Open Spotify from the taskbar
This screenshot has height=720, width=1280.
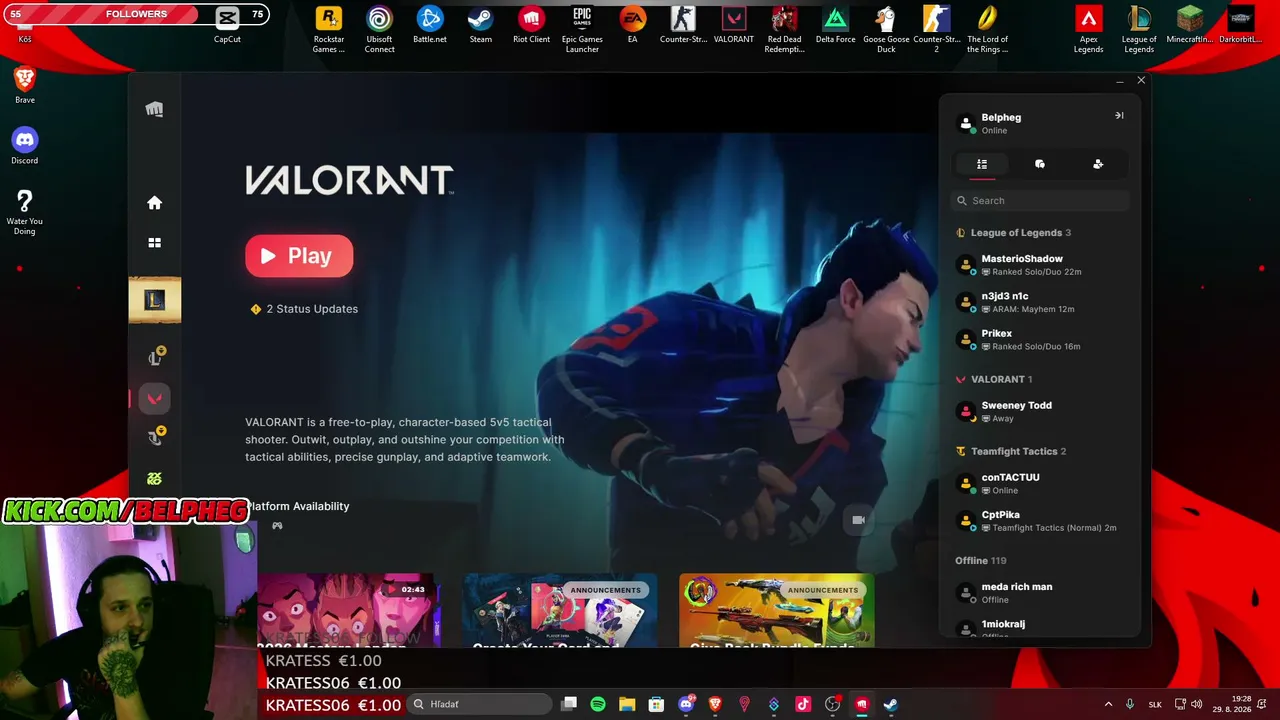tap(598, 704)
